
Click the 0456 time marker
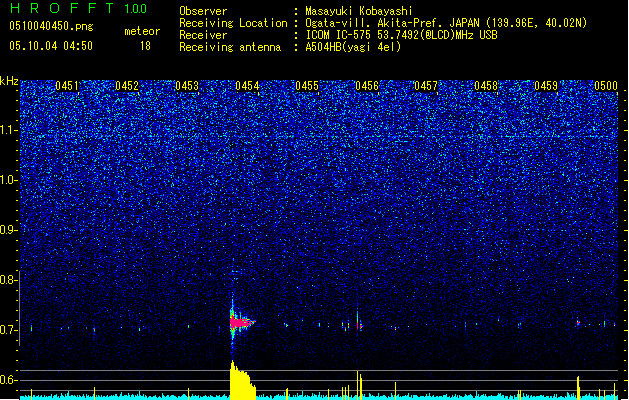click(367, 86)
